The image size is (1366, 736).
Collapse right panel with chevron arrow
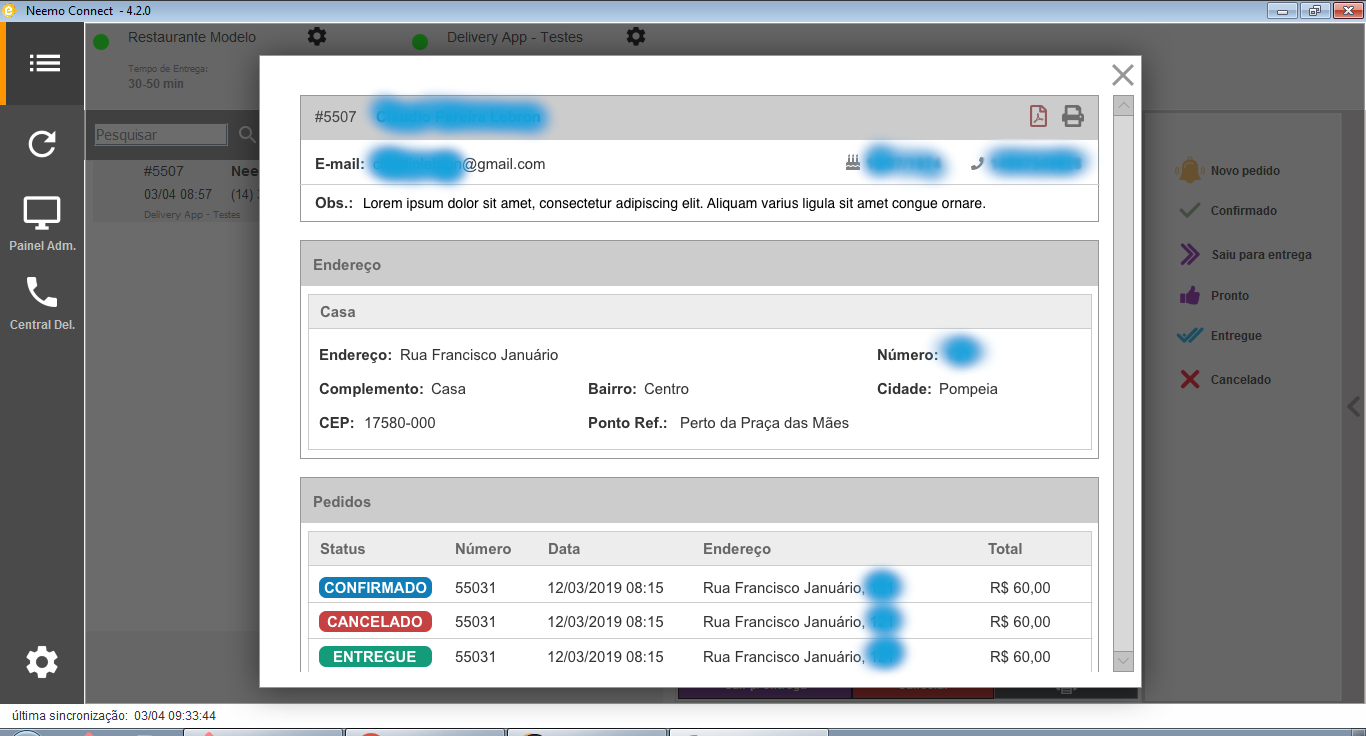[x=1354, y=407]
